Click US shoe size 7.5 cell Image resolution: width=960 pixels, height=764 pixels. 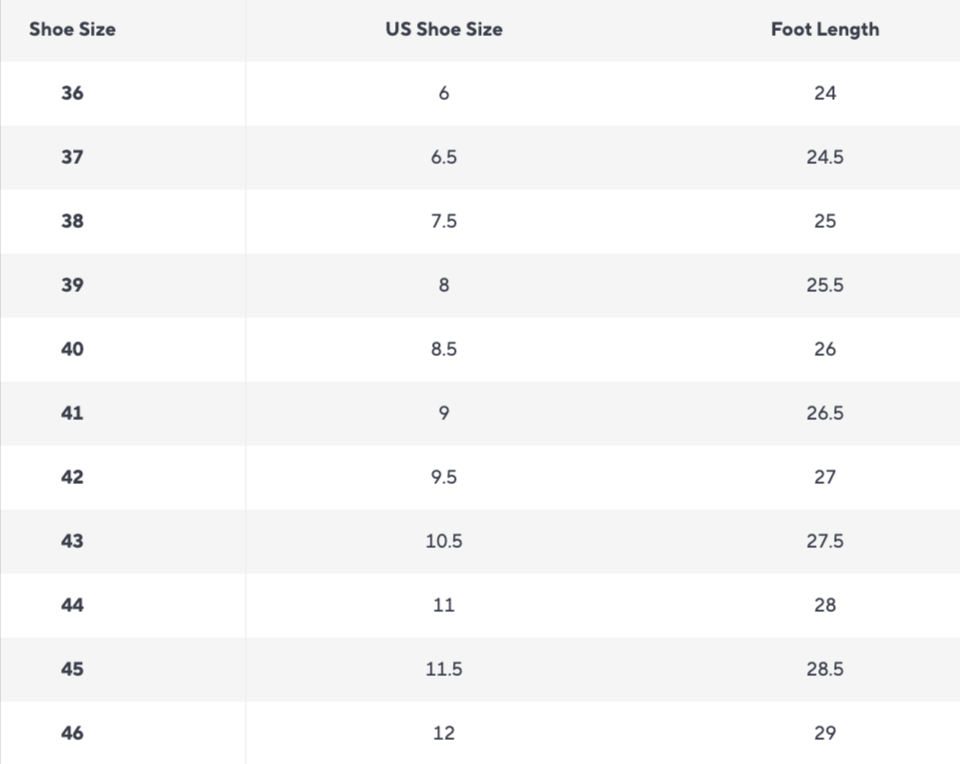pos(444,221)
